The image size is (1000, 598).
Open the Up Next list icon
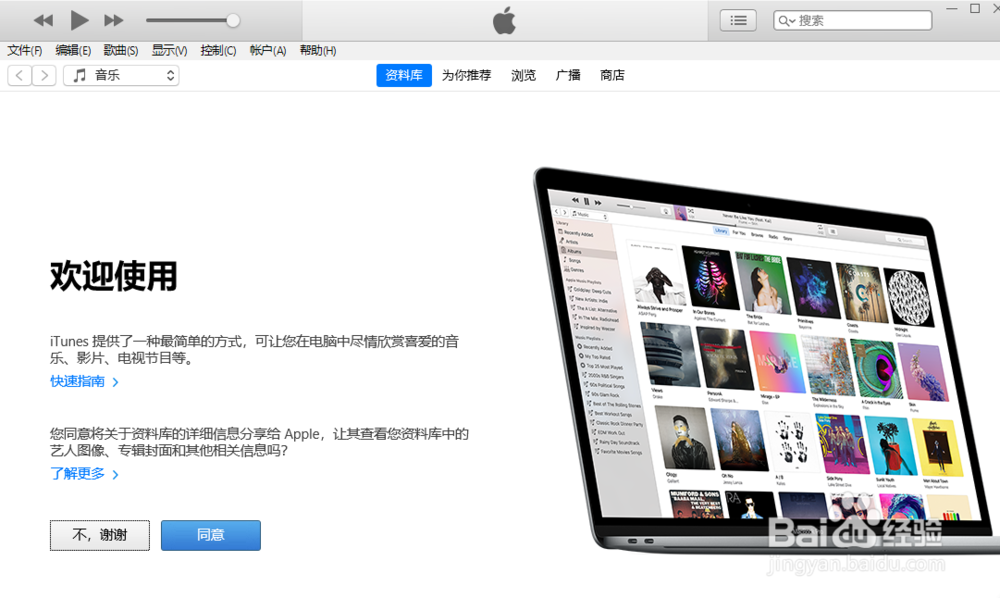[737, 19]
